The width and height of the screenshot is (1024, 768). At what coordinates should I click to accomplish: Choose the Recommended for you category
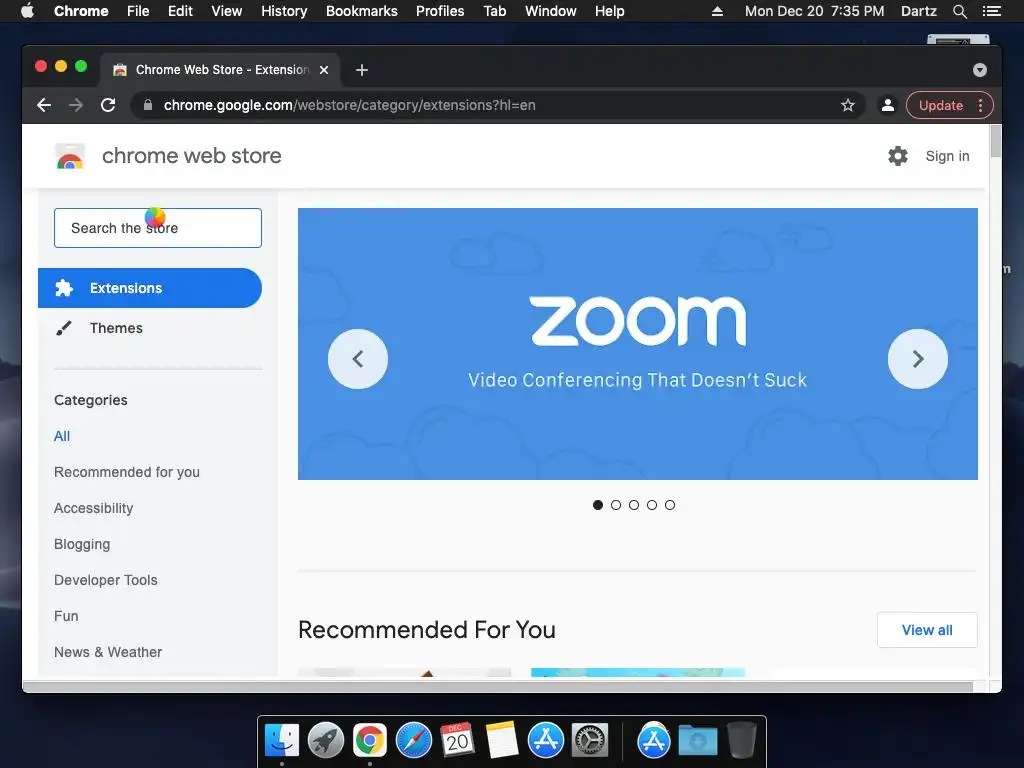[127, 472]
